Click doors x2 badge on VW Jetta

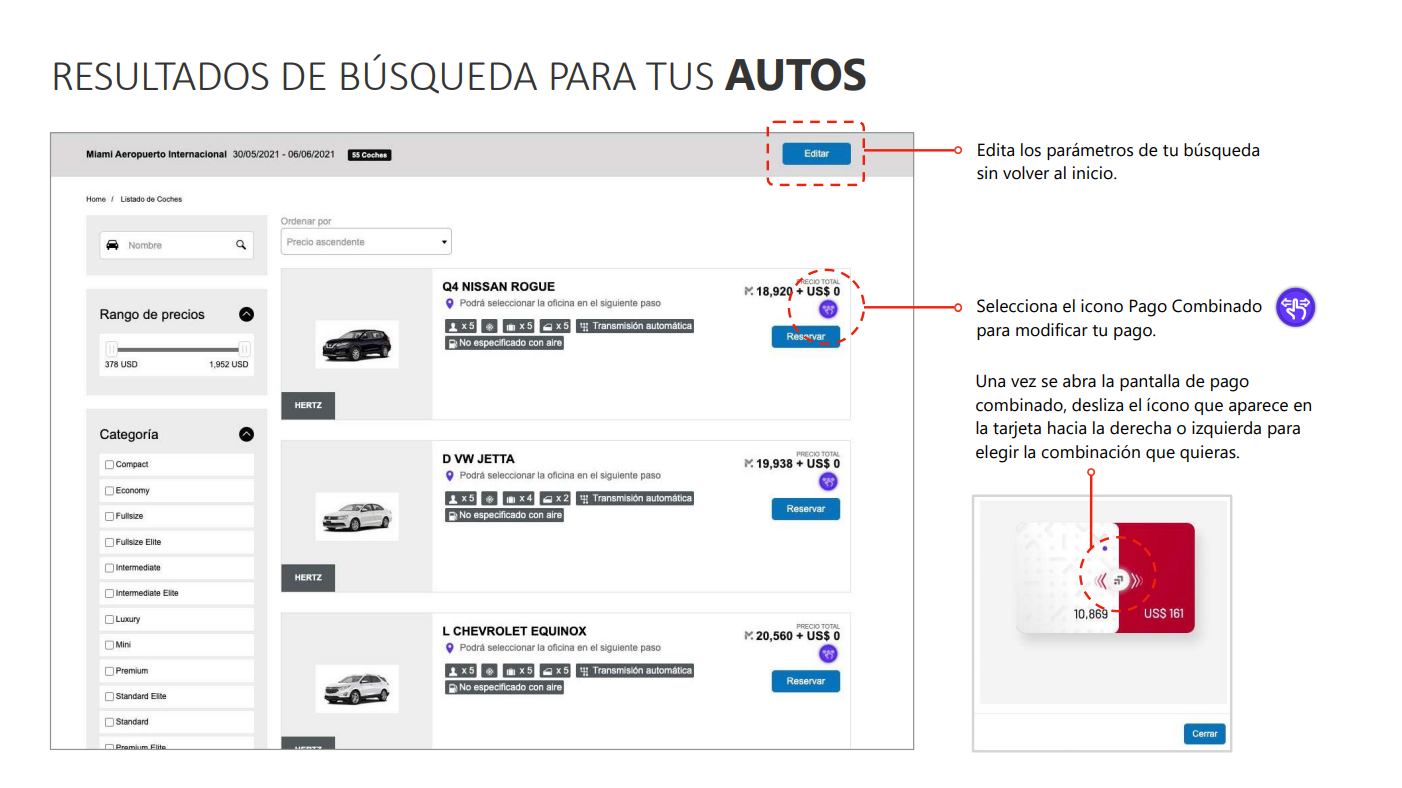click(556, 498)
